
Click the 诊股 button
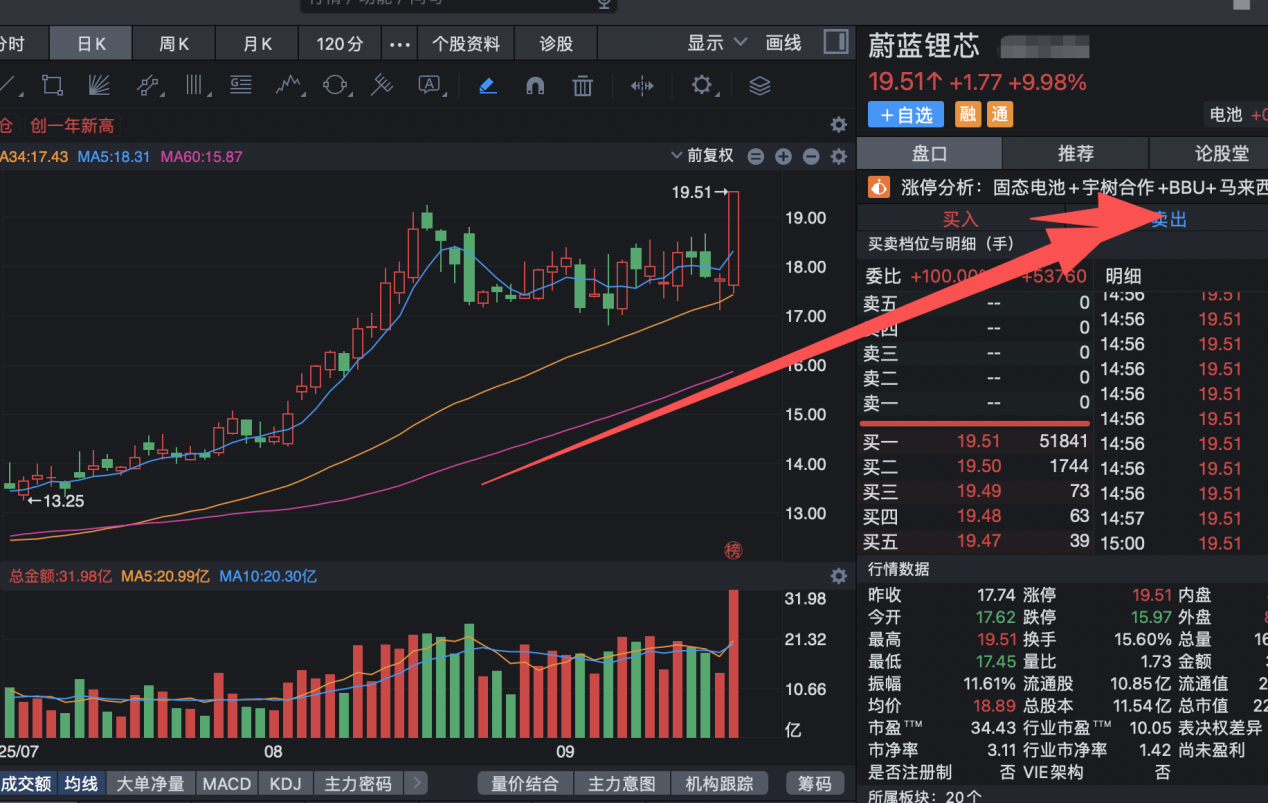[x=557, y=44]
